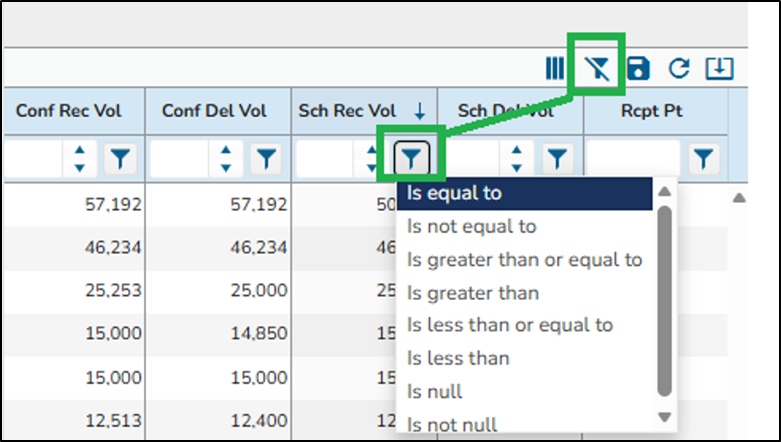Click the Conf Rec Vol column header

[68, 110]
